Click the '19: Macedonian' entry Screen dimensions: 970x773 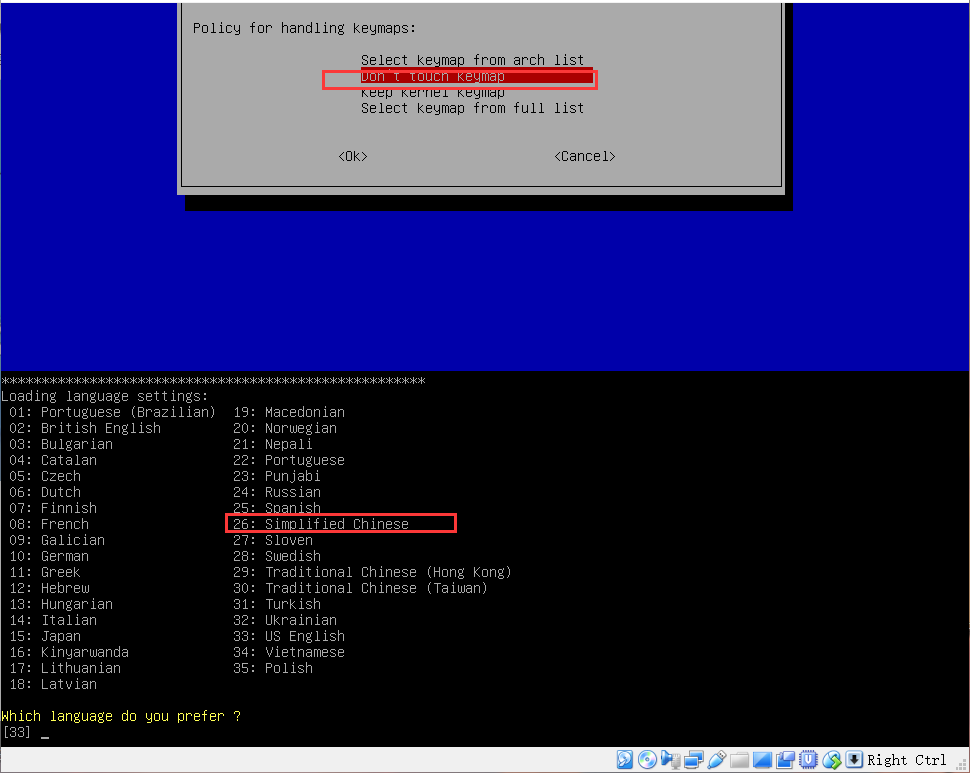289,412
